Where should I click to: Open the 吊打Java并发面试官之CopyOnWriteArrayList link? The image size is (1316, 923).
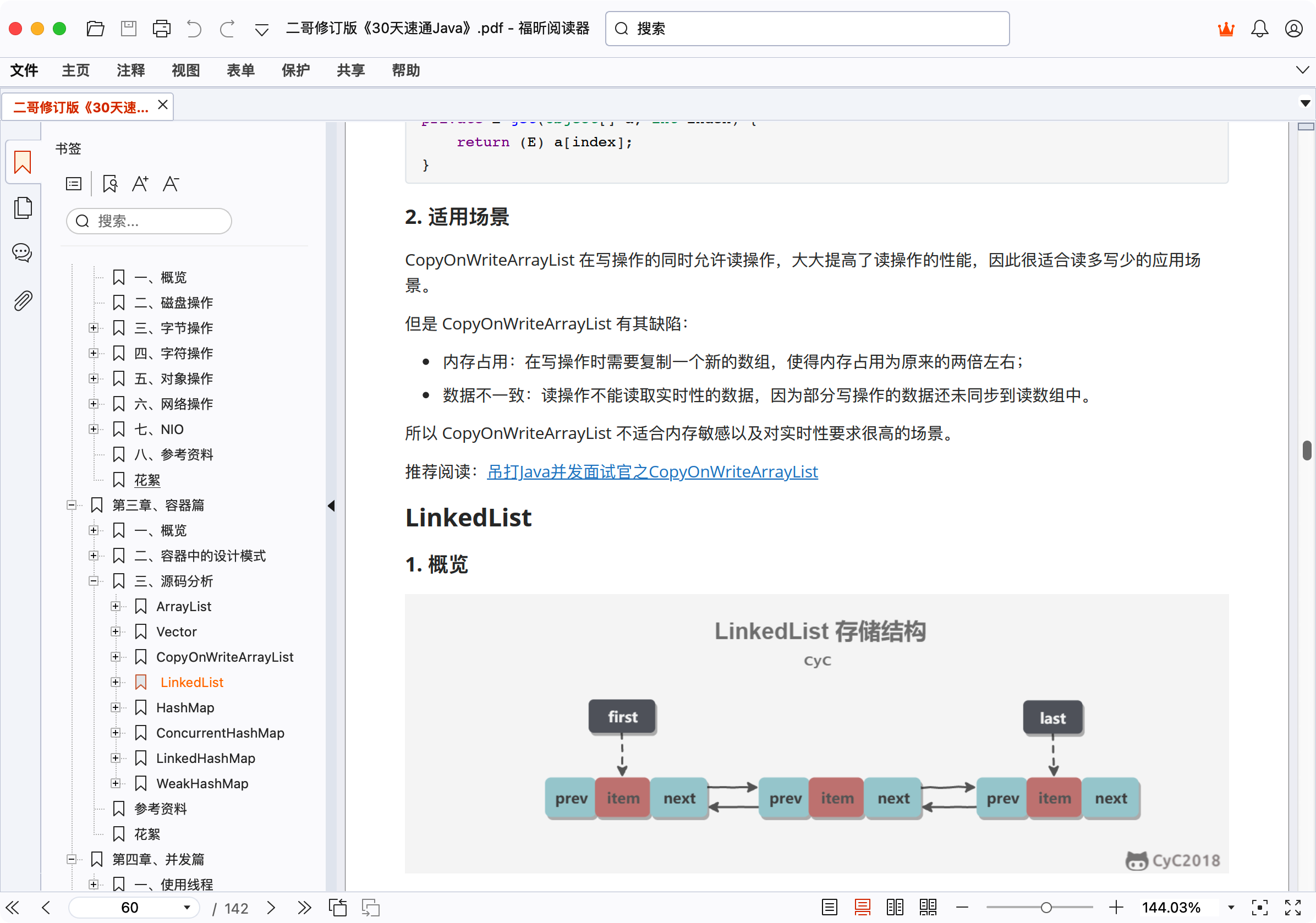tap(652, 471)
